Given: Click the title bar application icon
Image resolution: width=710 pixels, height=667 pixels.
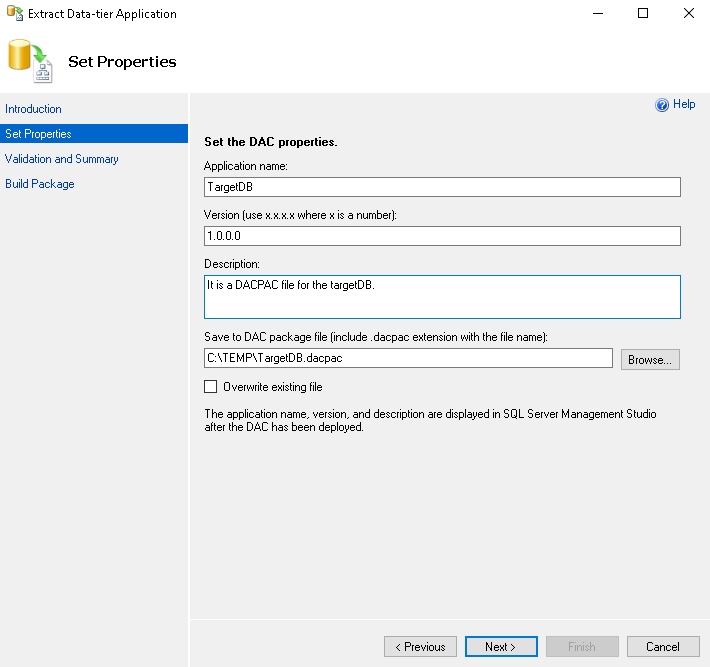Looking at the screenshot, I should [x=14, y=14].
